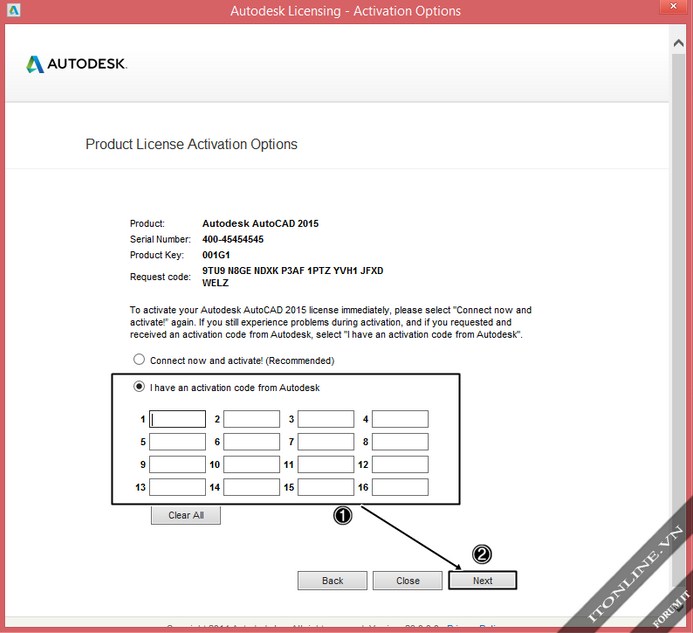
Task: Go Back to the previous step
Action: click(x=332, y=580)
